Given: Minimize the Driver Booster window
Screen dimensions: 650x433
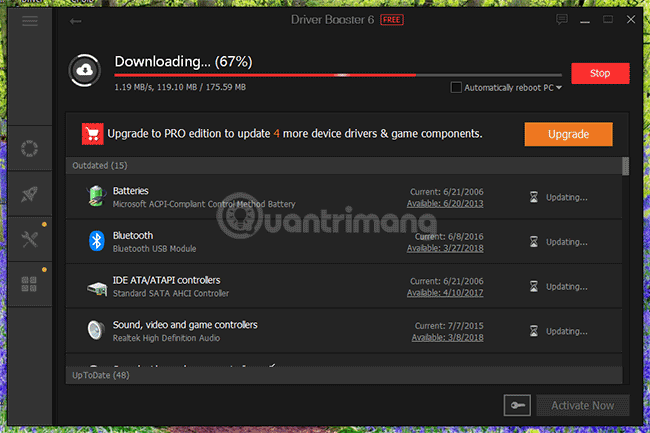Looking at the screenshot, I should (x=585, y=21).
